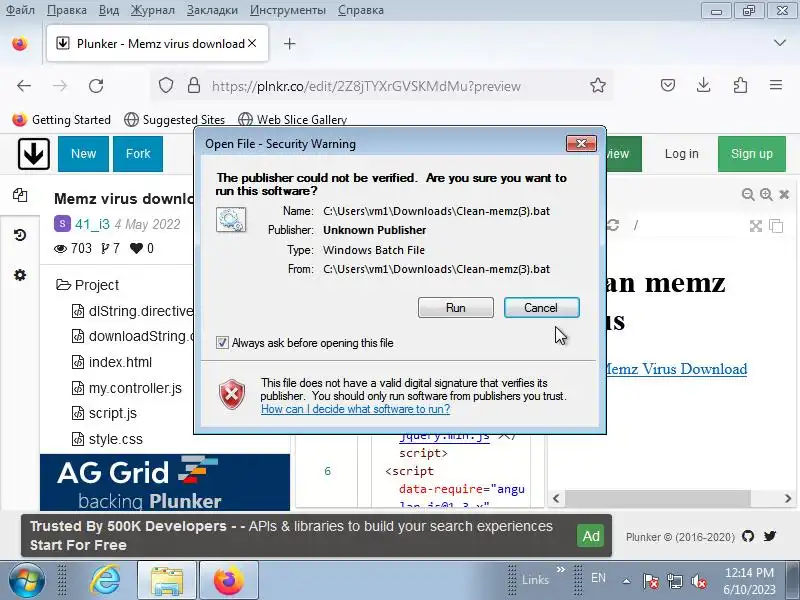The height and width of the screenshot is (600, 800).
Task: Open index.html in the project tree
Action: coord(112,362)
